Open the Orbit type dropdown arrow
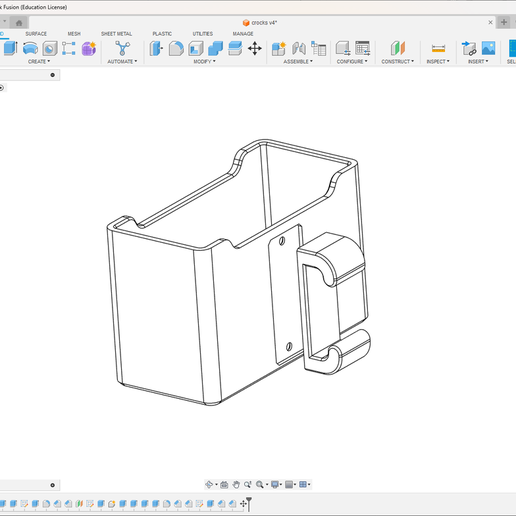The width and height of the screenshot is (516, 516). [216, 485]
